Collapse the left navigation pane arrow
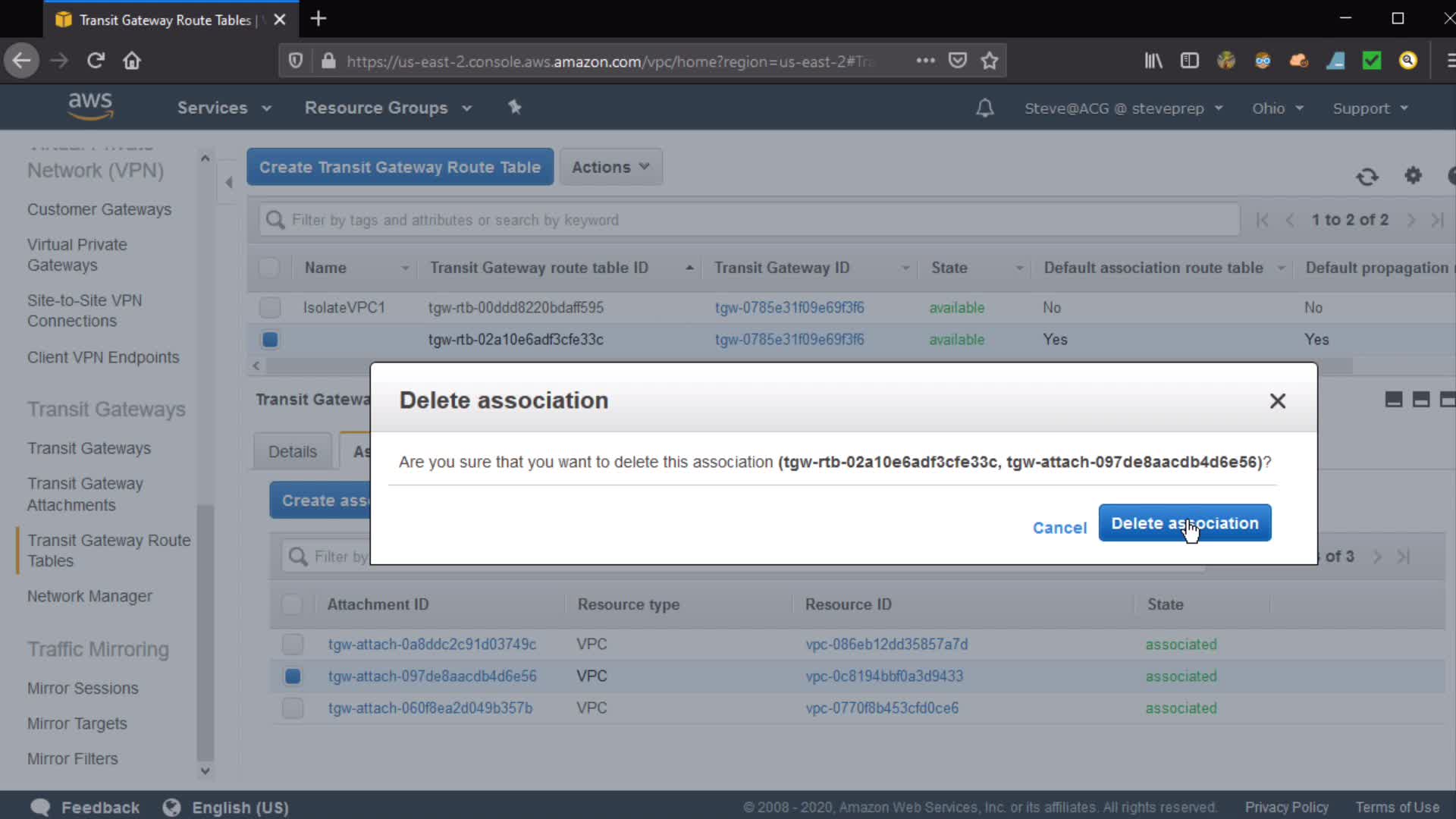 (228, 182)
